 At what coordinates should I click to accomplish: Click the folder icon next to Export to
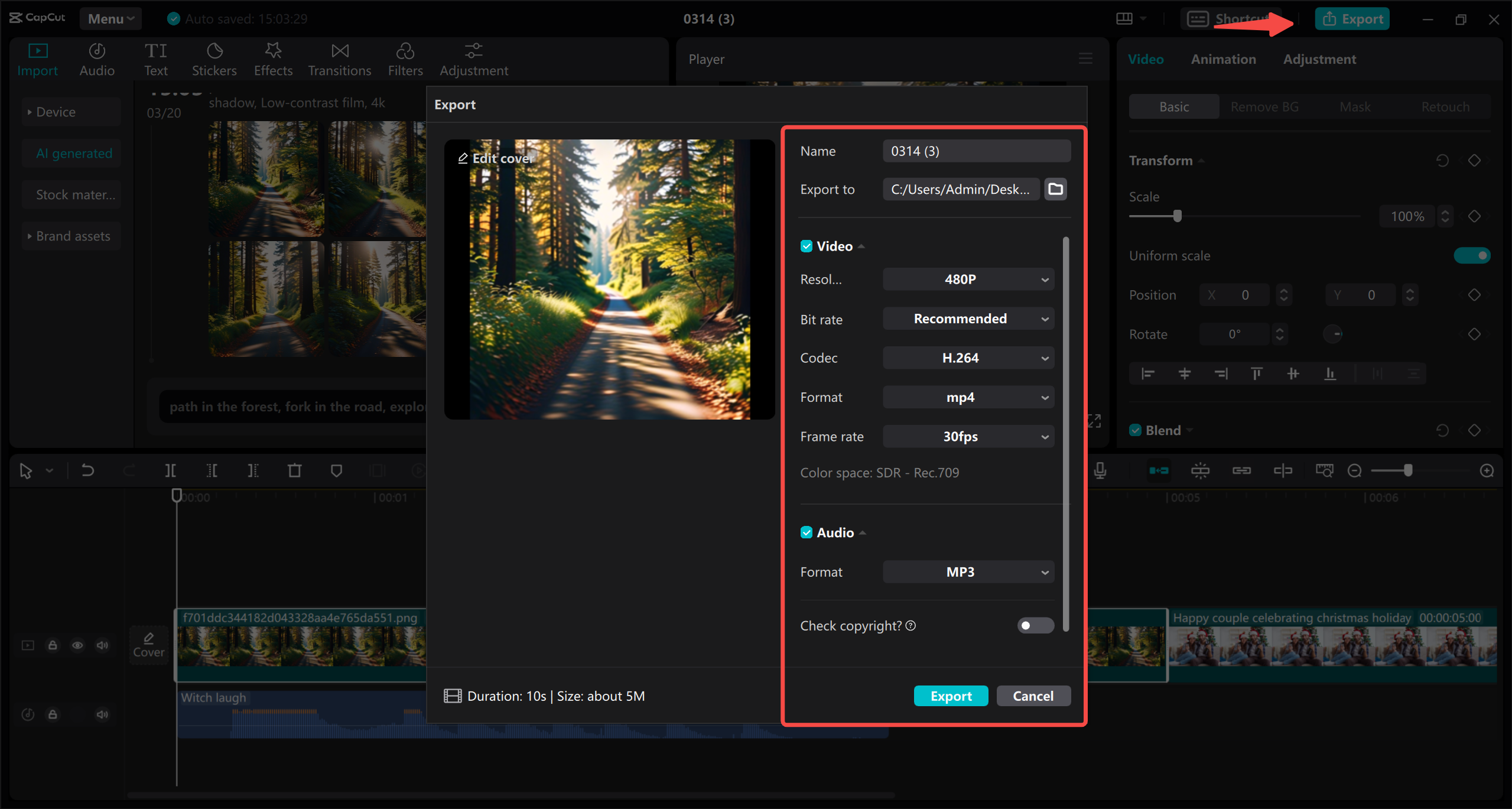tap(1055, 189)
